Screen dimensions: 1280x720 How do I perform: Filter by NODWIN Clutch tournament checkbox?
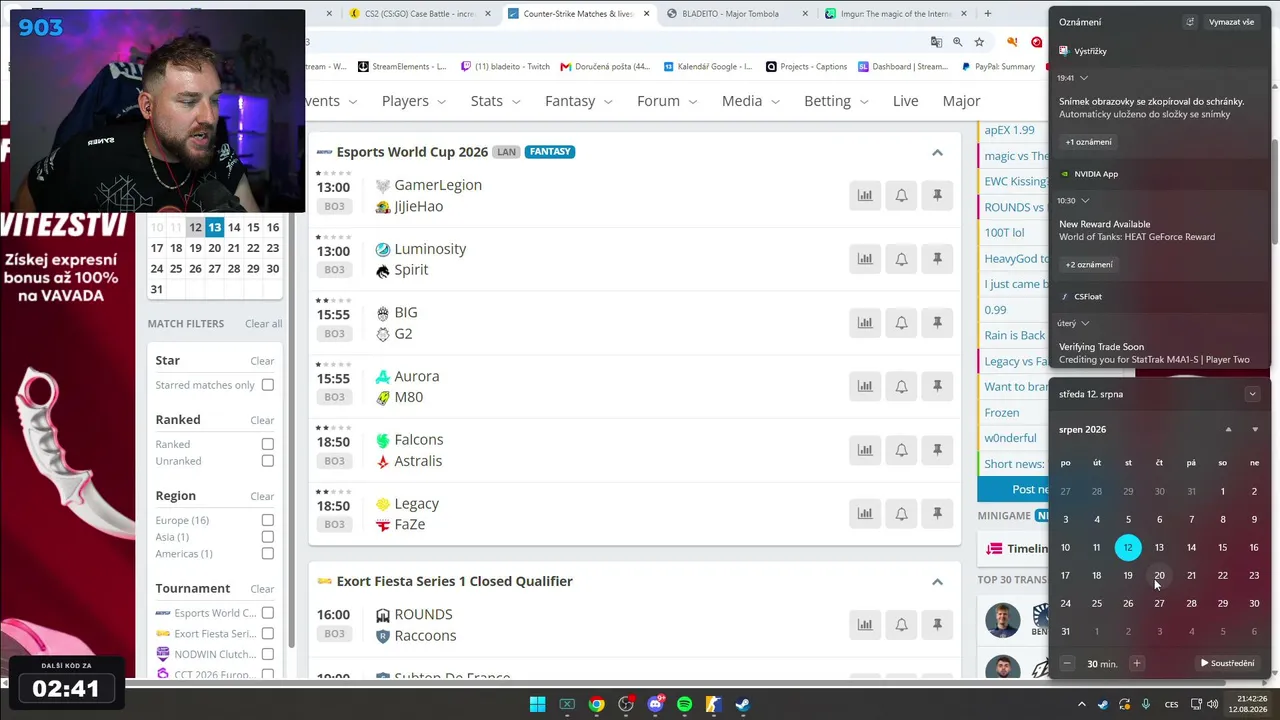tap(268, 654)
